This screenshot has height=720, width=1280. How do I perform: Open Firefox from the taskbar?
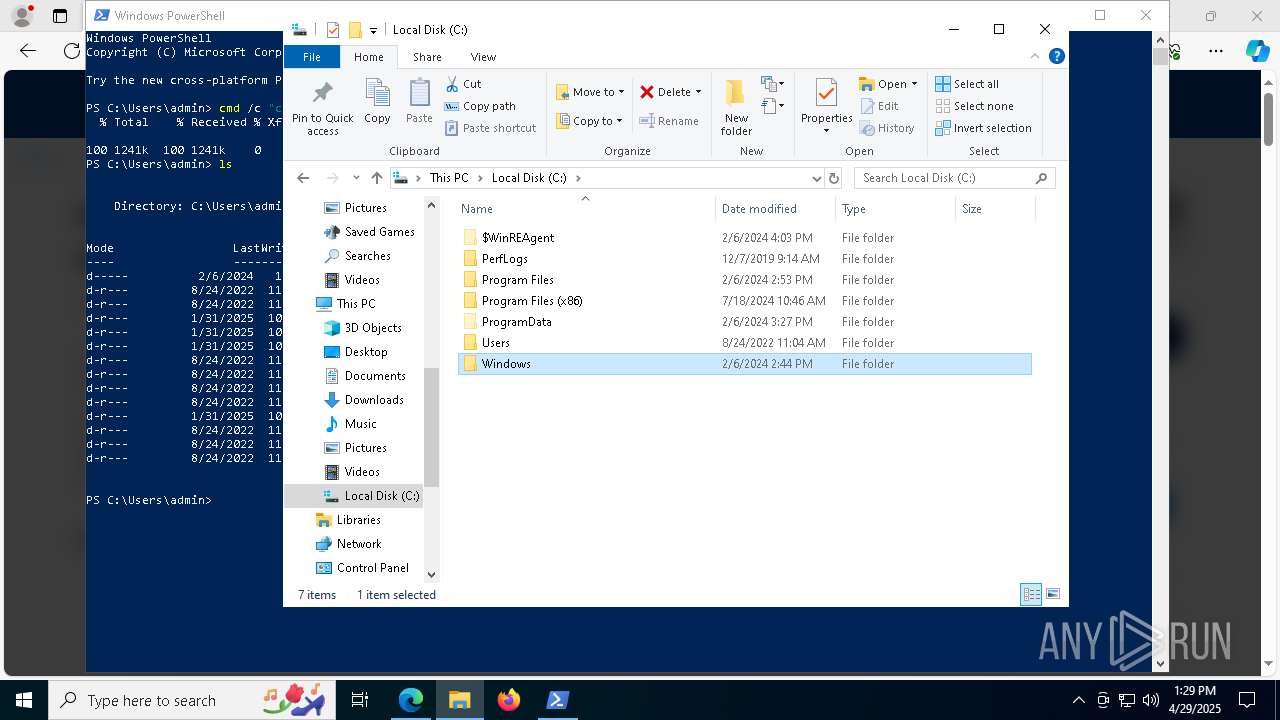coord(509,700)
